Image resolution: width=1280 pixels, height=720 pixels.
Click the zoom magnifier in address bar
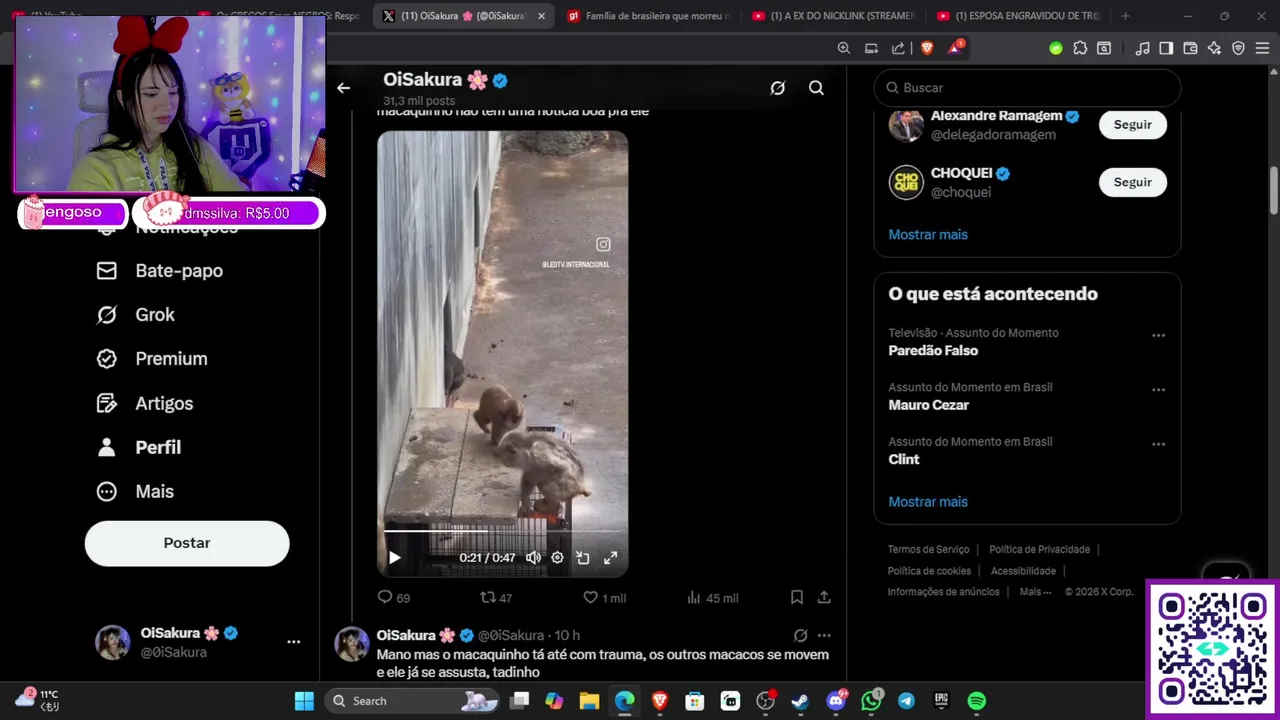843,48
